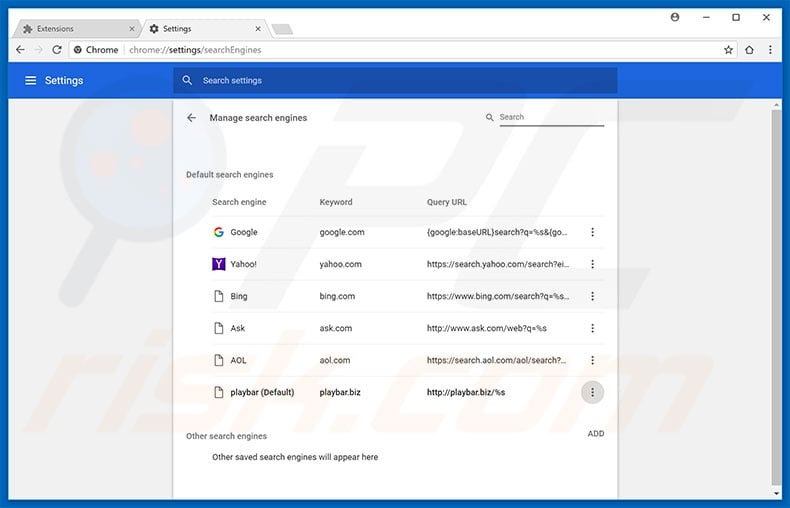Click the Settings title in header
Image resolution: width=790 pixels, height=508 pixels.
[x=64, y=81]
